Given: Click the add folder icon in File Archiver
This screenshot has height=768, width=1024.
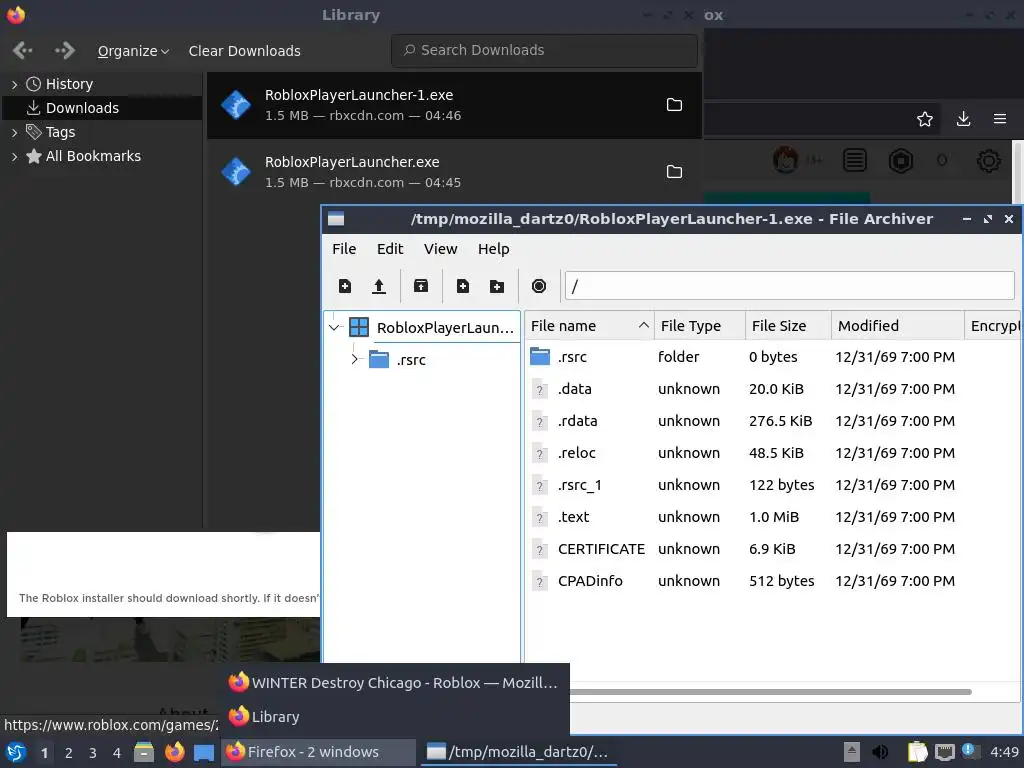Looking at the screenshot, I should (497, 286).
